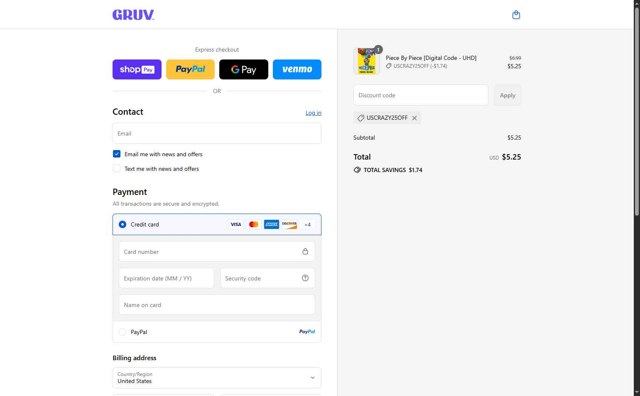Click the American Express icon

coord(271,225)
